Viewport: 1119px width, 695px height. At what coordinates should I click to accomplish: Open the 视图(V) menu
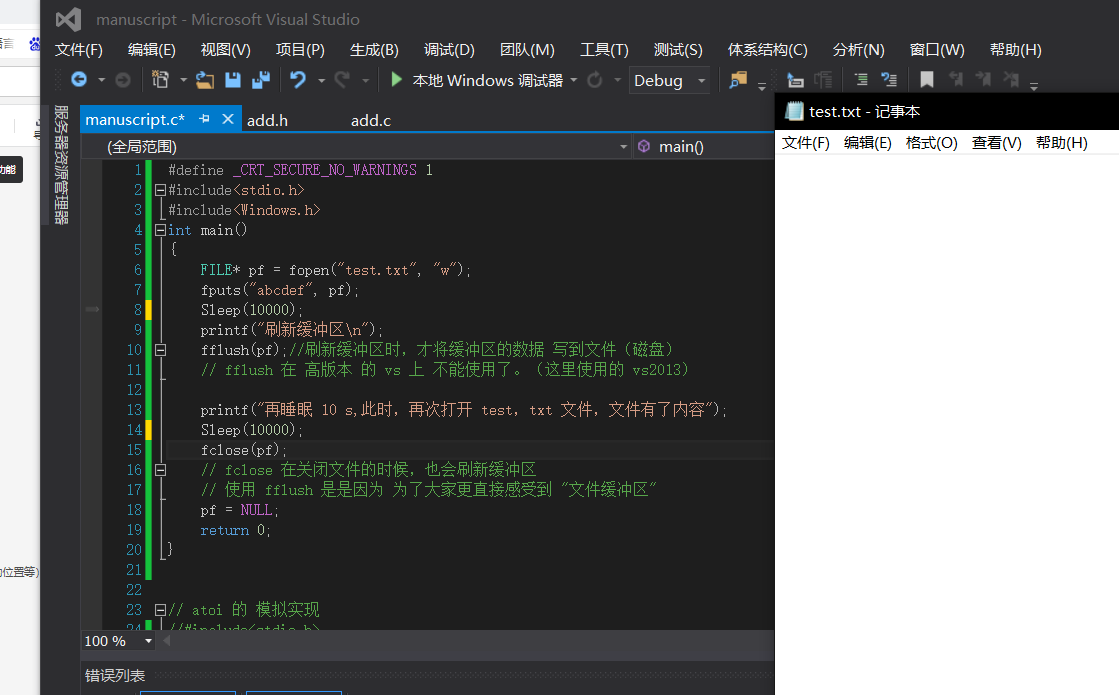point(226,49)
